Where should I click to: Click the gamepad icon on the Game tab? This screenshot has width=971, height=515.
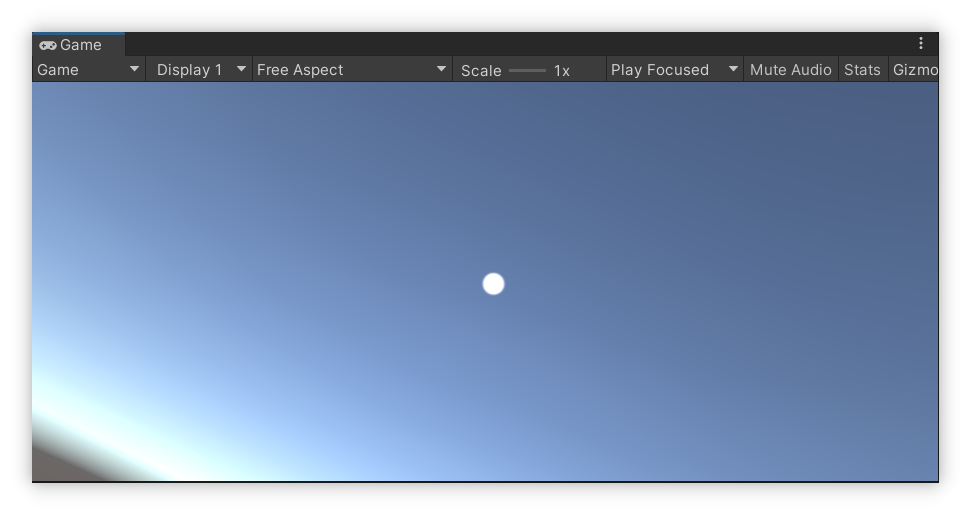(x=47, y=45)
